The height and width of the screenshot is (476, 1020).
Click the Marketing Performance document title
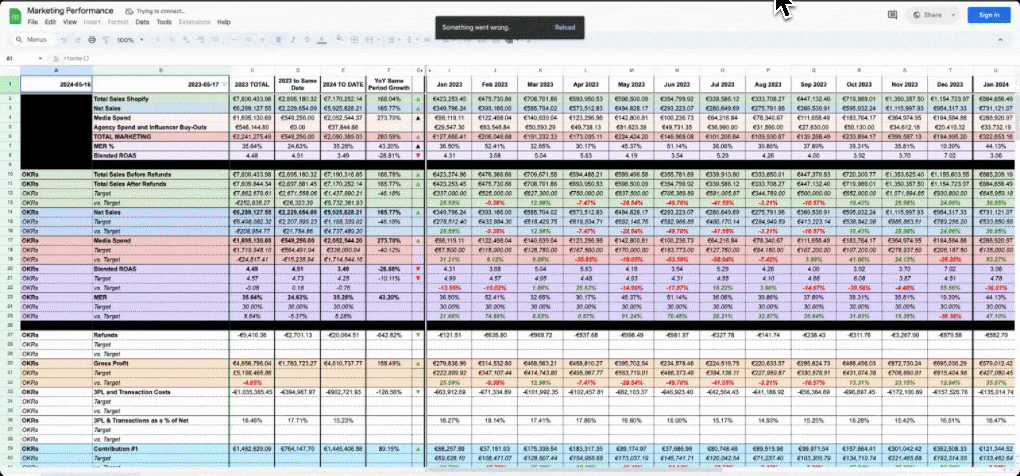coord(70,11)
